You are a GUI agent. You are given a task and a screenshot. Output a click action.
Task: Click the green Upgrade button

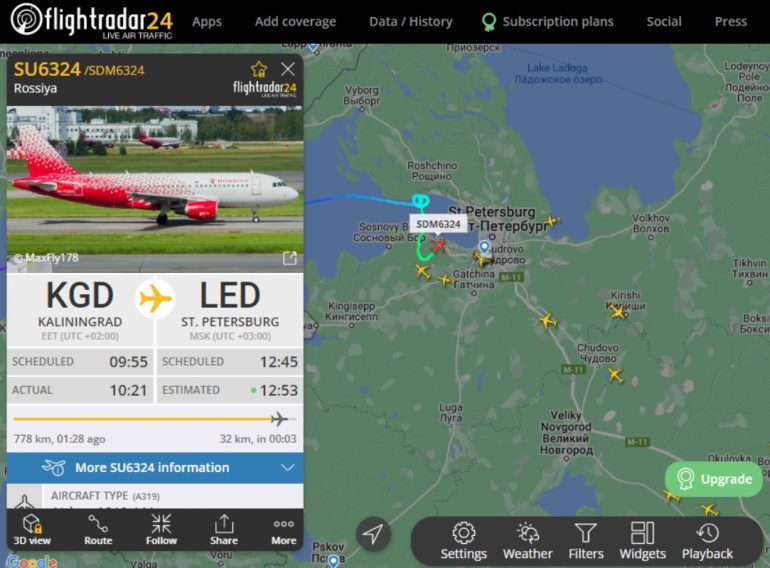click(714, 479)
